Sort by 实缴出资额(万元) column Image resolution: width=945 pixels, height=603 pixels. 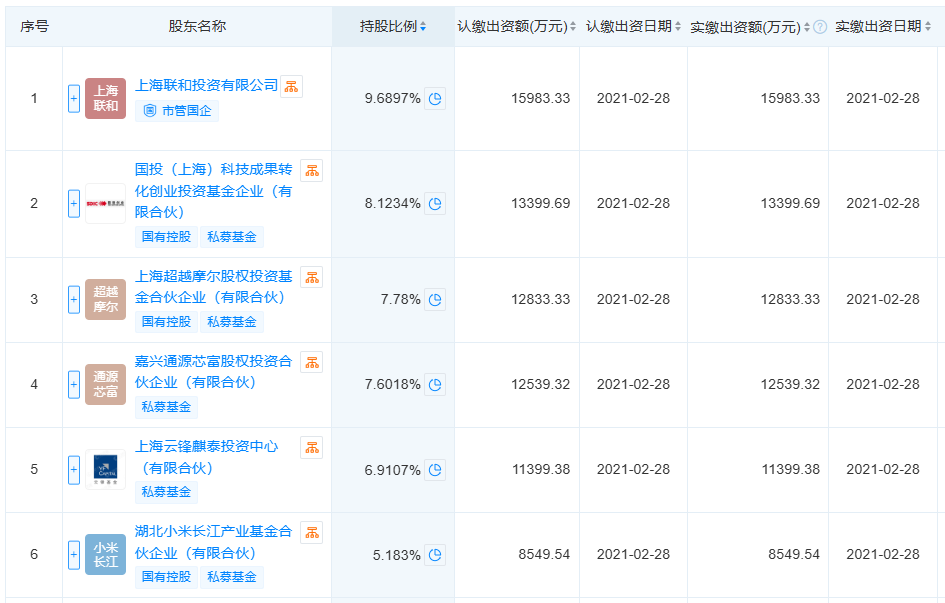(806, 27)
